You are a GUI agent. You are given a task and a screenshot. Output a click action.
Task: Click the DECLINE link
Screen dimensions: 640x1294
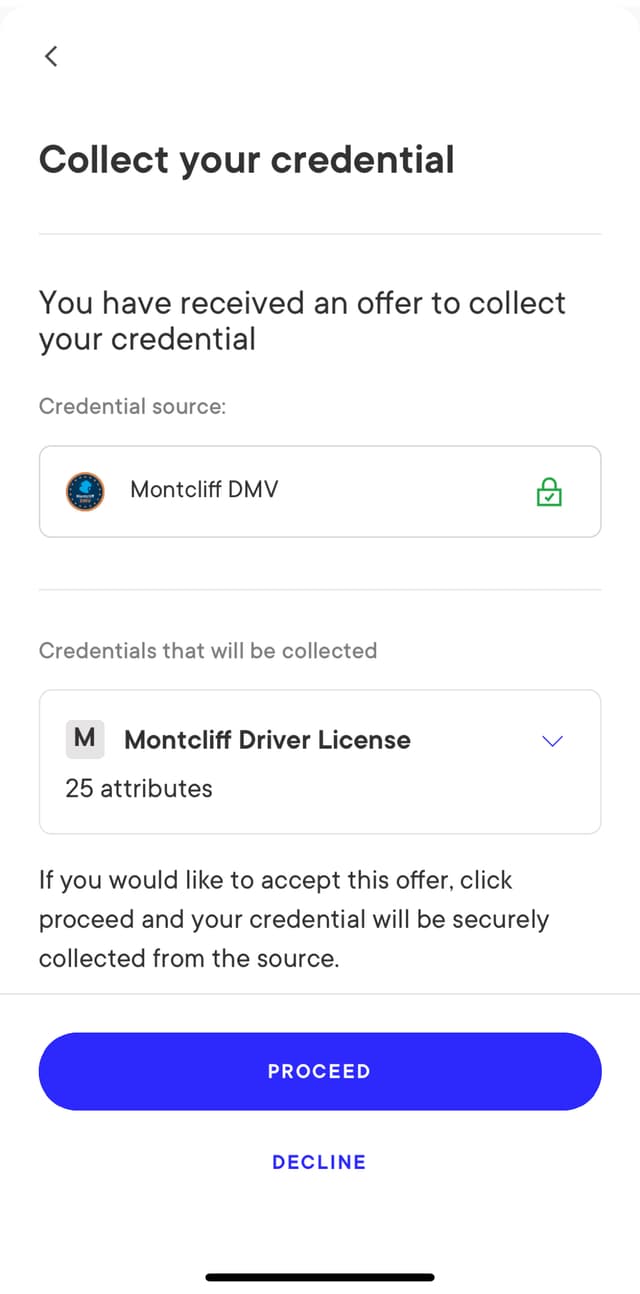pos(319,1162)
